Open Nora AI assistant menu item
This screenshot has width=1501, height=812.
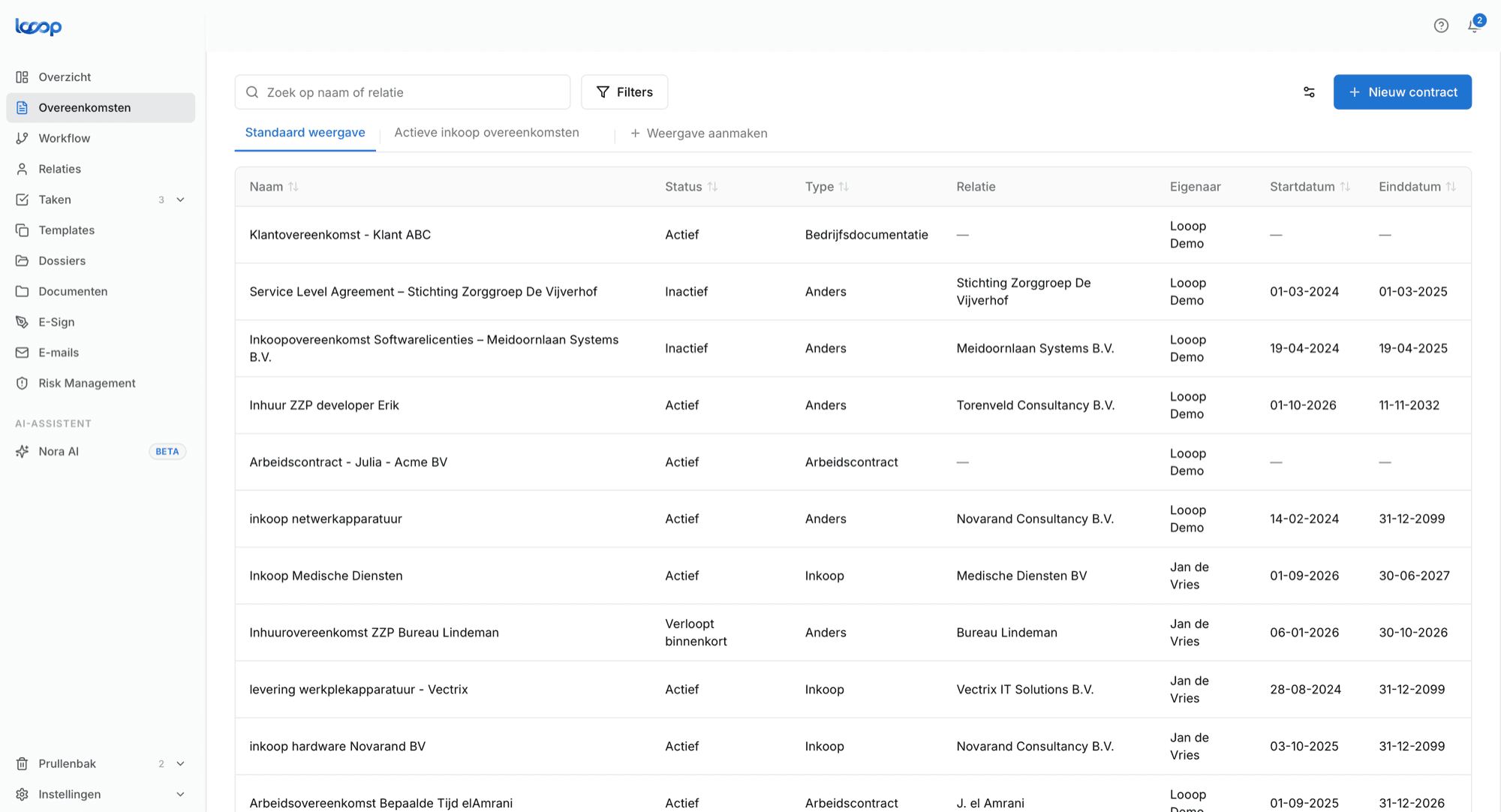[x=101, y=452]
